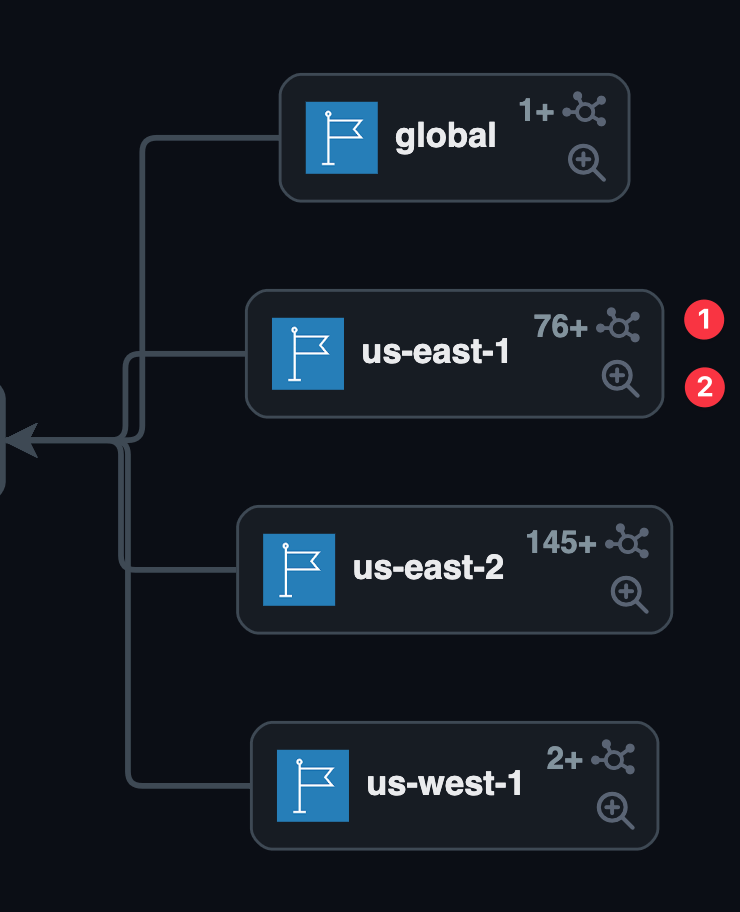Expand the us-east-1 node connections icon
The width and height of the screenshot is (740, 912).
click(618, 325)
